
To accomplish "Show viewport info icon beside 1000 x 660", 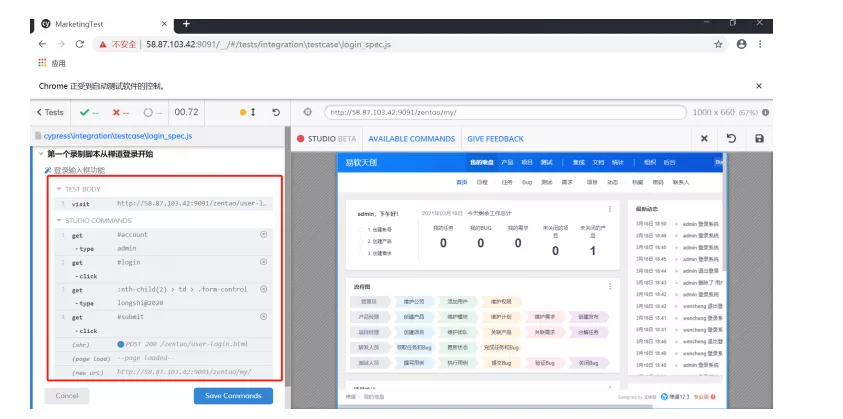I will click(x=765, y=112).
